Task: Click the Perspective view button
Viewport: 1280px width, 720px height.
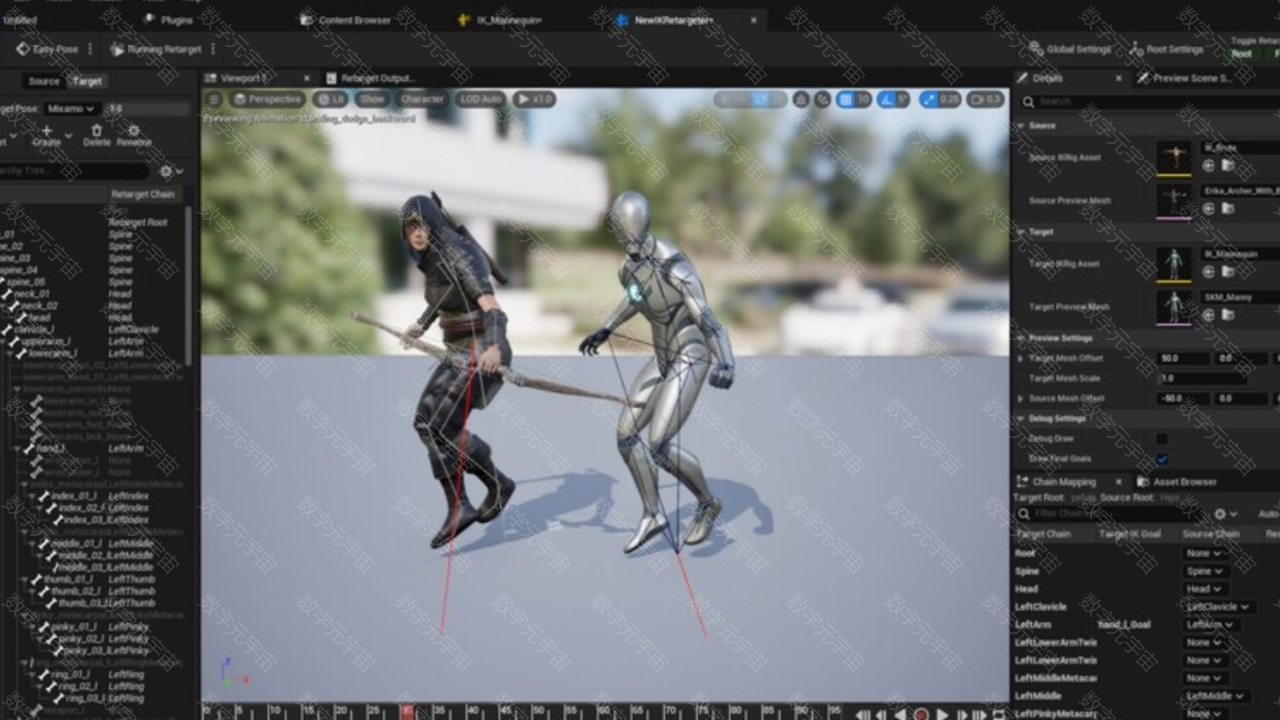Action: click(267, 99)
